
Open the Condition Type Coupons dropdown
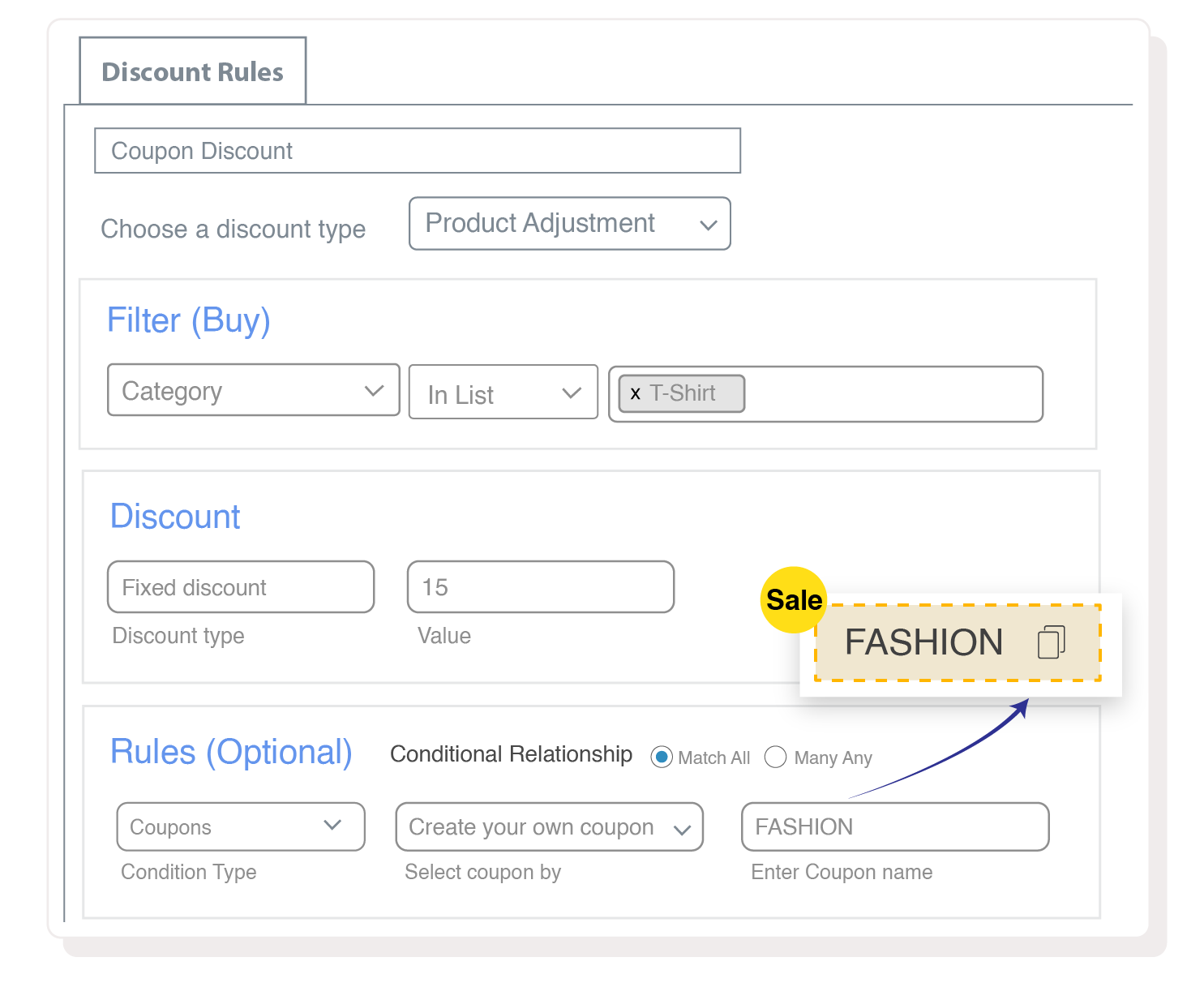point(240,827)
